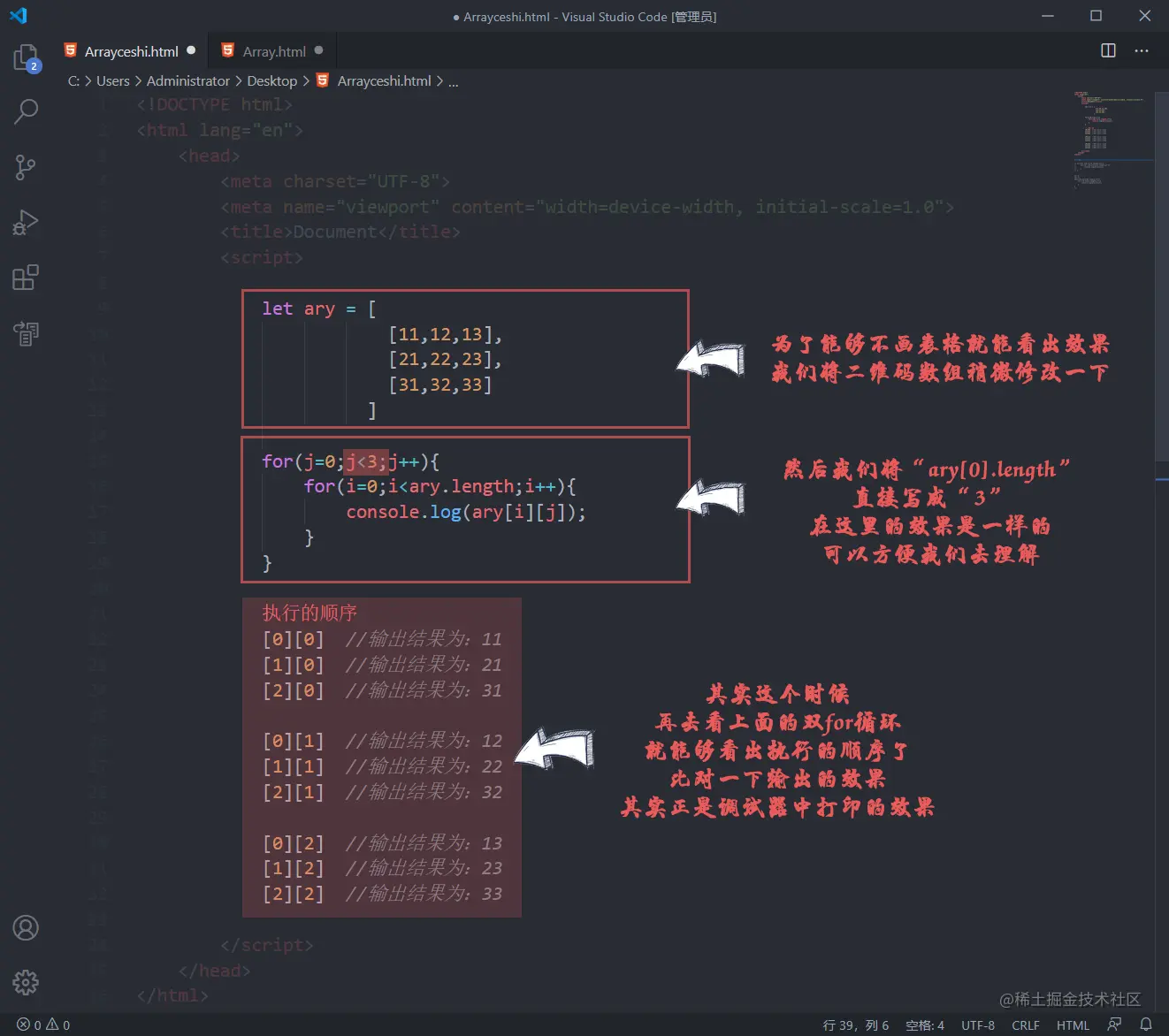Close the Arrayceshi.html tab via unsaved dot
Viewport: 1169px width, 1036px height.
tap(191, 50)
